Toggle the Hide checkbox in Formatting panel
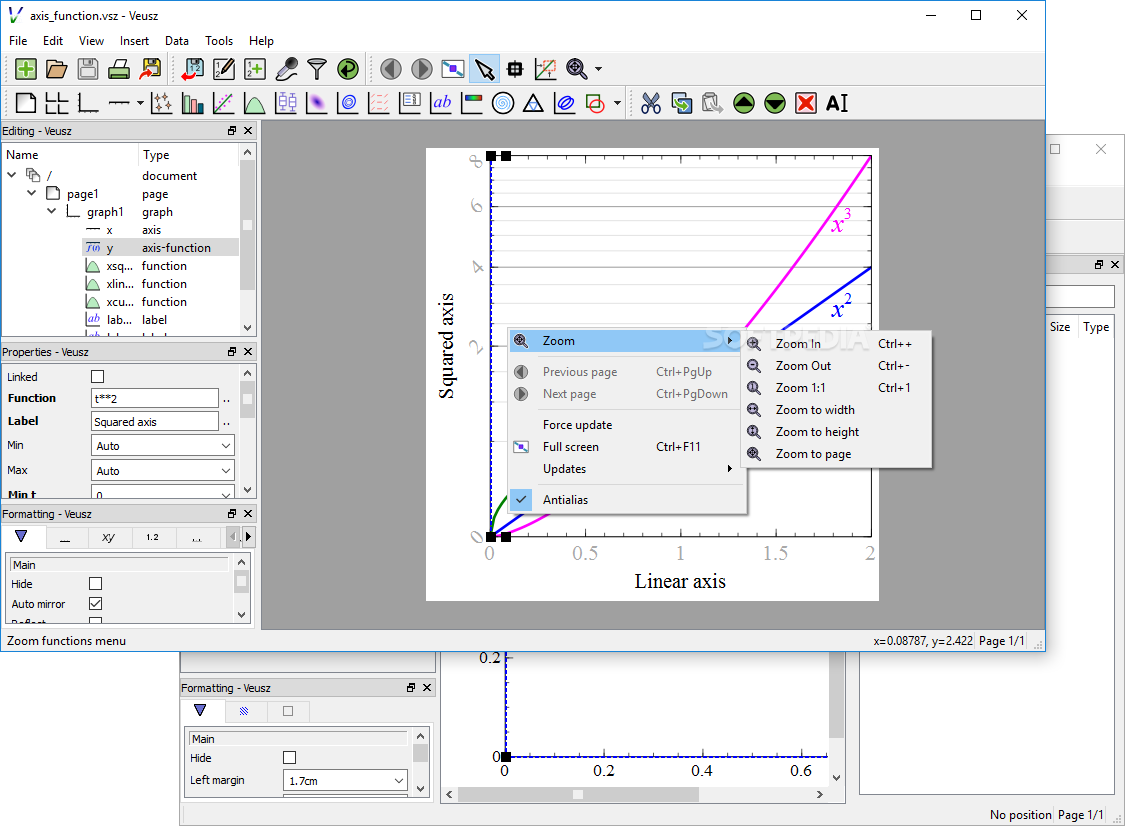This screenshot has width=1125, height=826. coord(95,583)
